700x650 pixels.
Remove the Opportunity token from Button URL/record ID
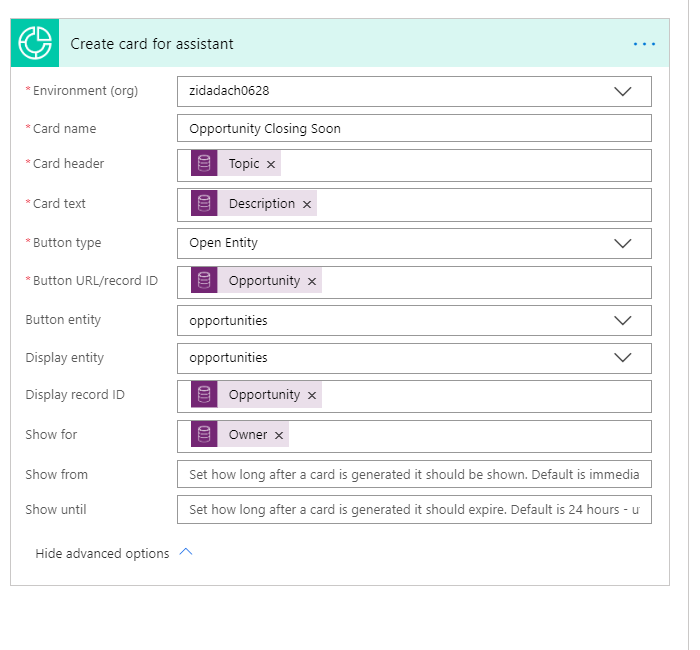click(x=312, y=282)
